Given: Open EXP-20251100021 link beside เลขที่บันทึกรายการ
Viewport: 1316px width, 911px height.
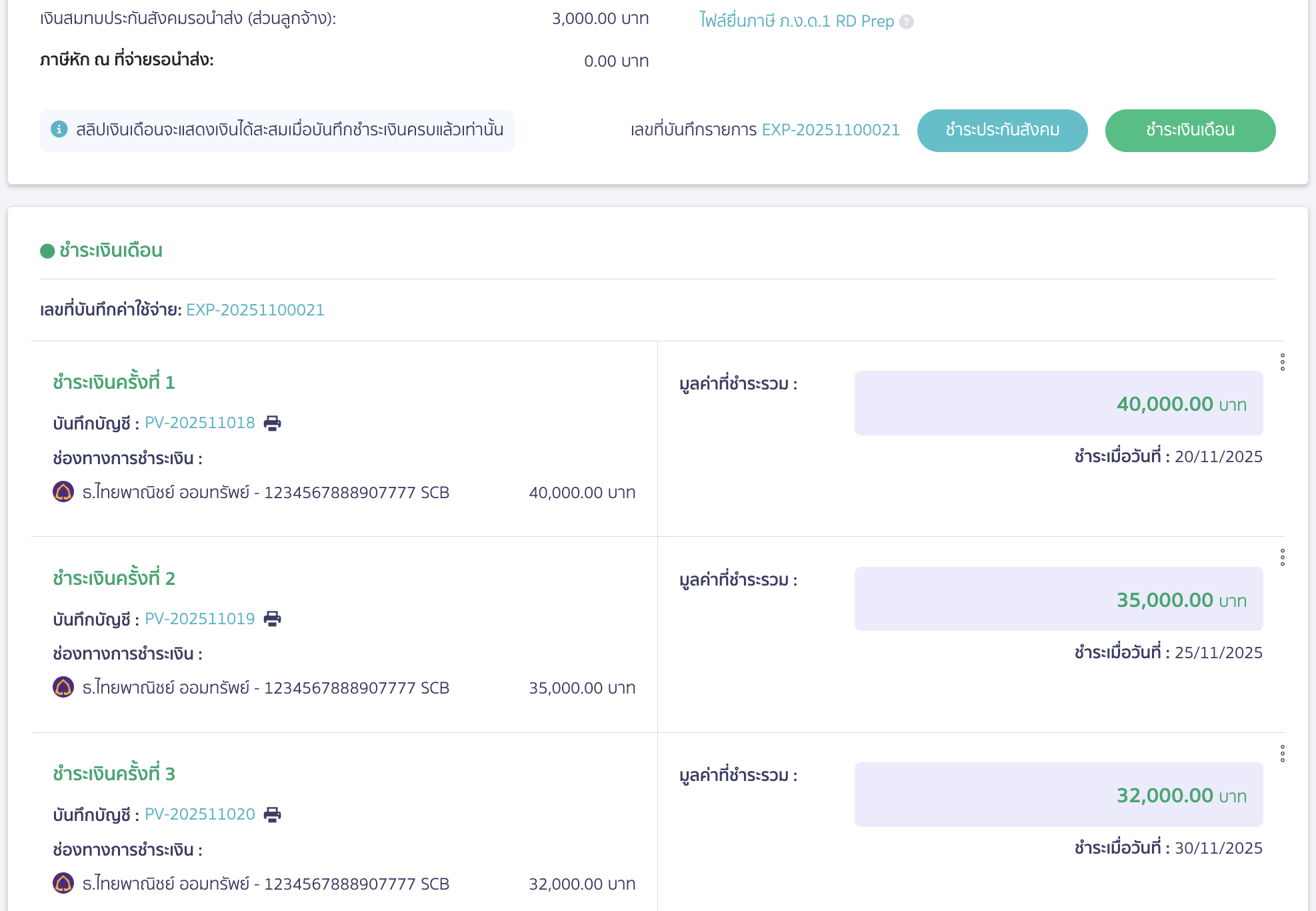Looking at the screenshot, I should [831, 129].
